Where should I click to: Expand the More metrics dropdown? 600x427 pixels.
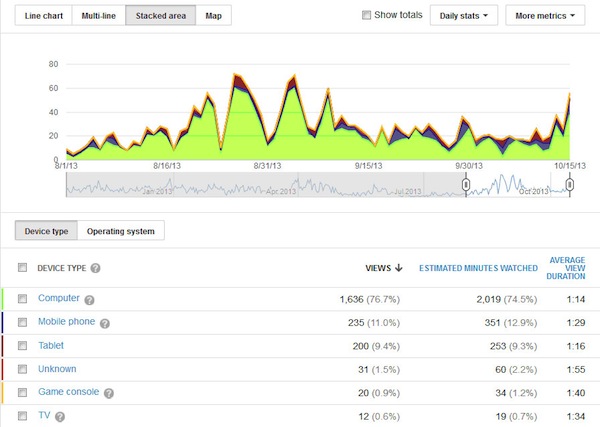coord(545,16)
